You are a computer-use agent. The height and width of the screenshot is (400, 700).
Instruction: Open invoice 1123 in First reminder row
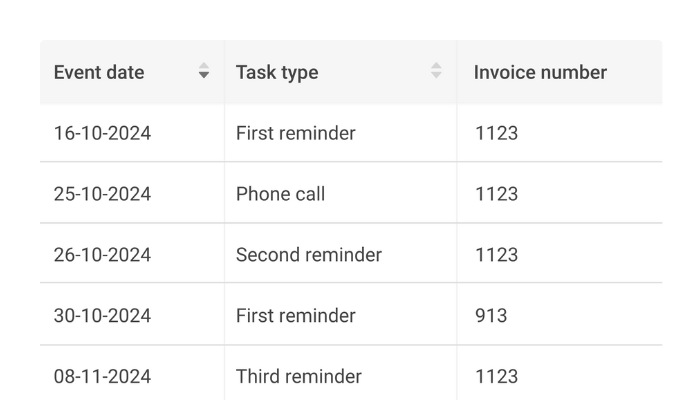coord(496,133)
